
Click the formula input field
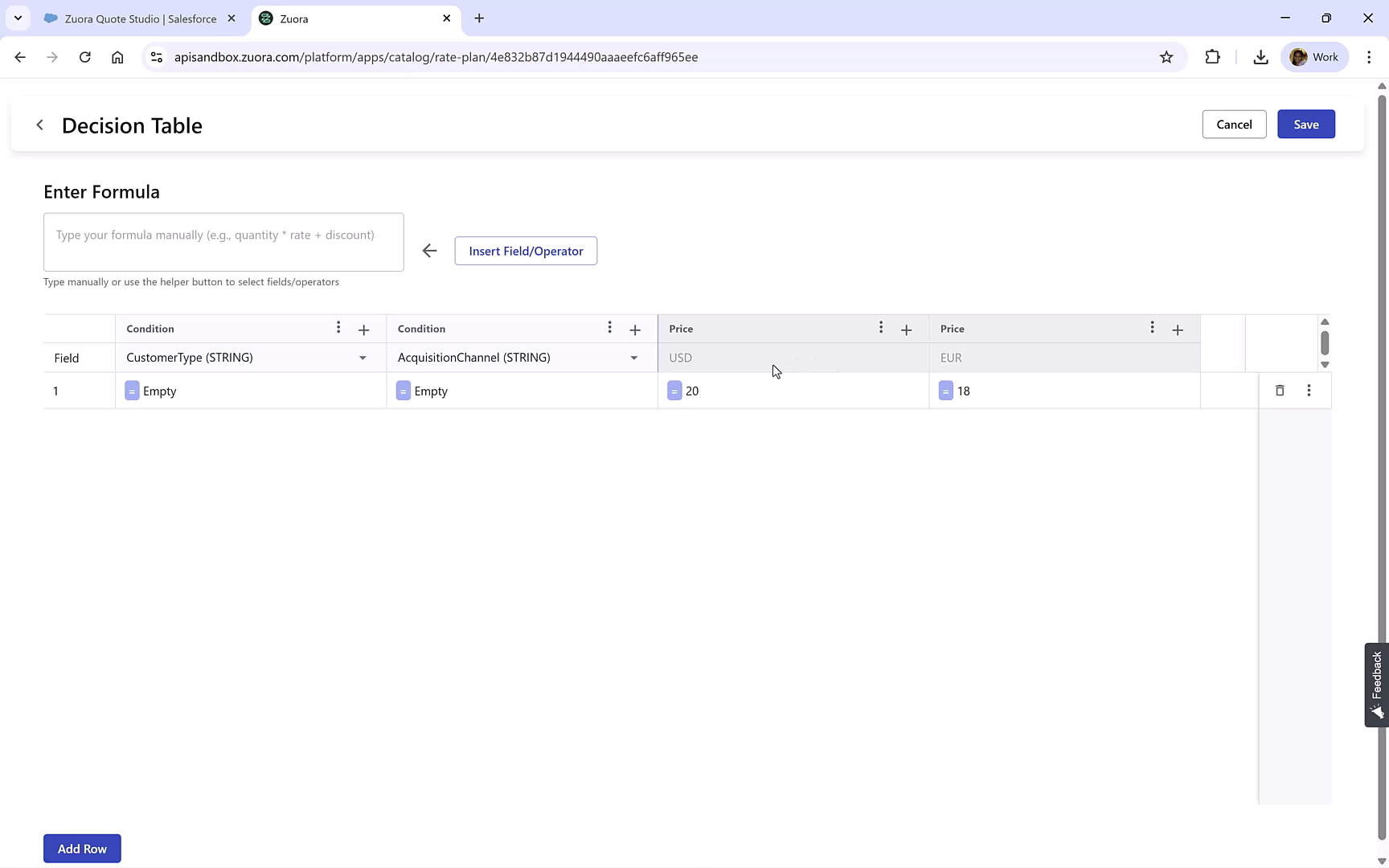pos(223,242)
